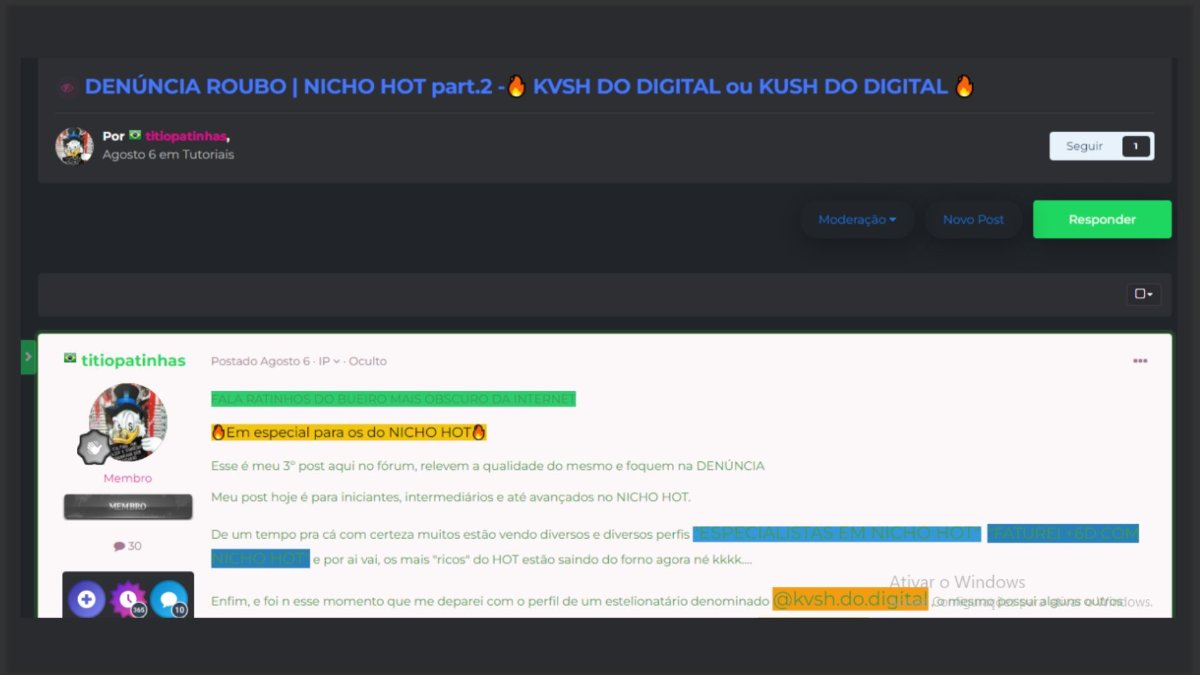Click the purple clock 365 badge
The height and width of the screenshot is (675, 1200).
128,599
